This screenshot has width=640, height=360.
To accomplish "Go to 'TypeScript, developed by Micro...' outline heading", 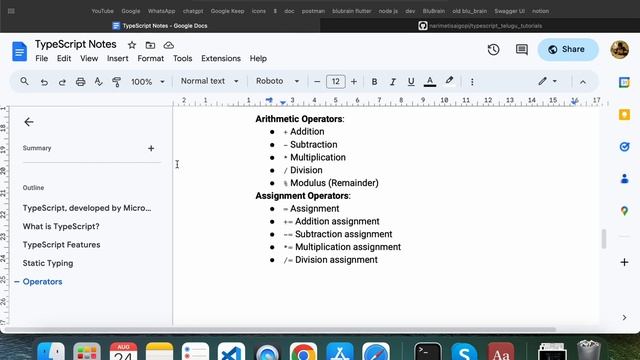I will [x=87, y=208].
